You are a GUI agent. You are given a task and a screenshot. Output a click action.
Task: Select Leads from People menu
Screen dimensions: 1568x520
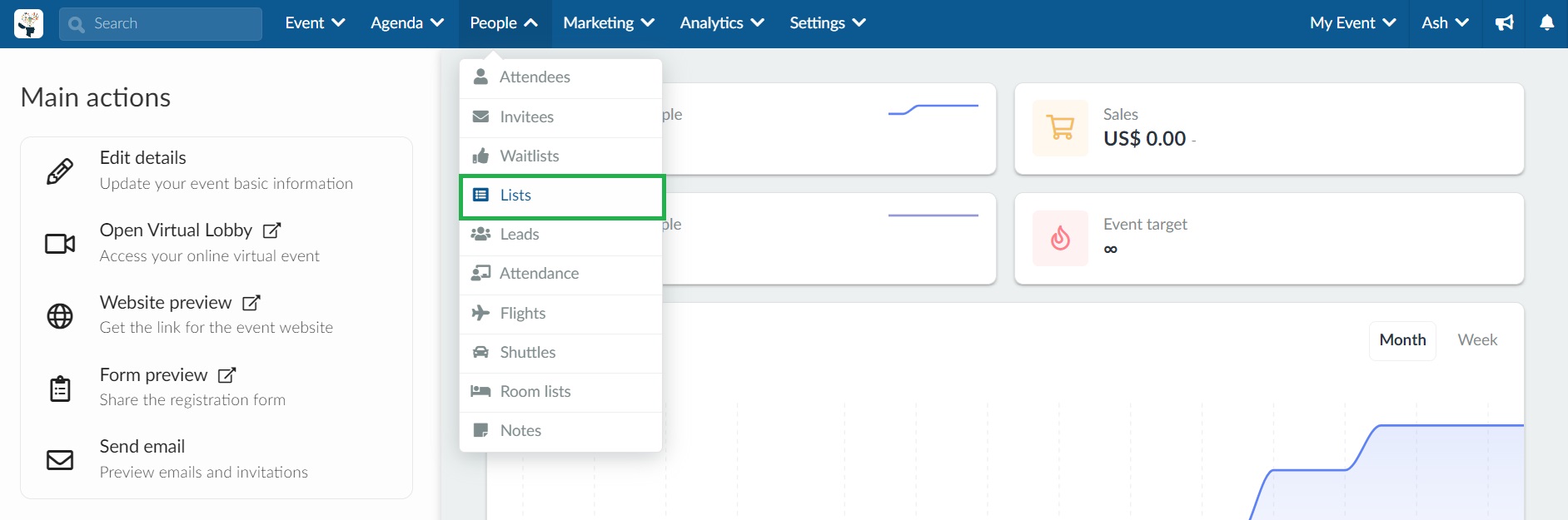pyautogui.click(x=560, y=235)
